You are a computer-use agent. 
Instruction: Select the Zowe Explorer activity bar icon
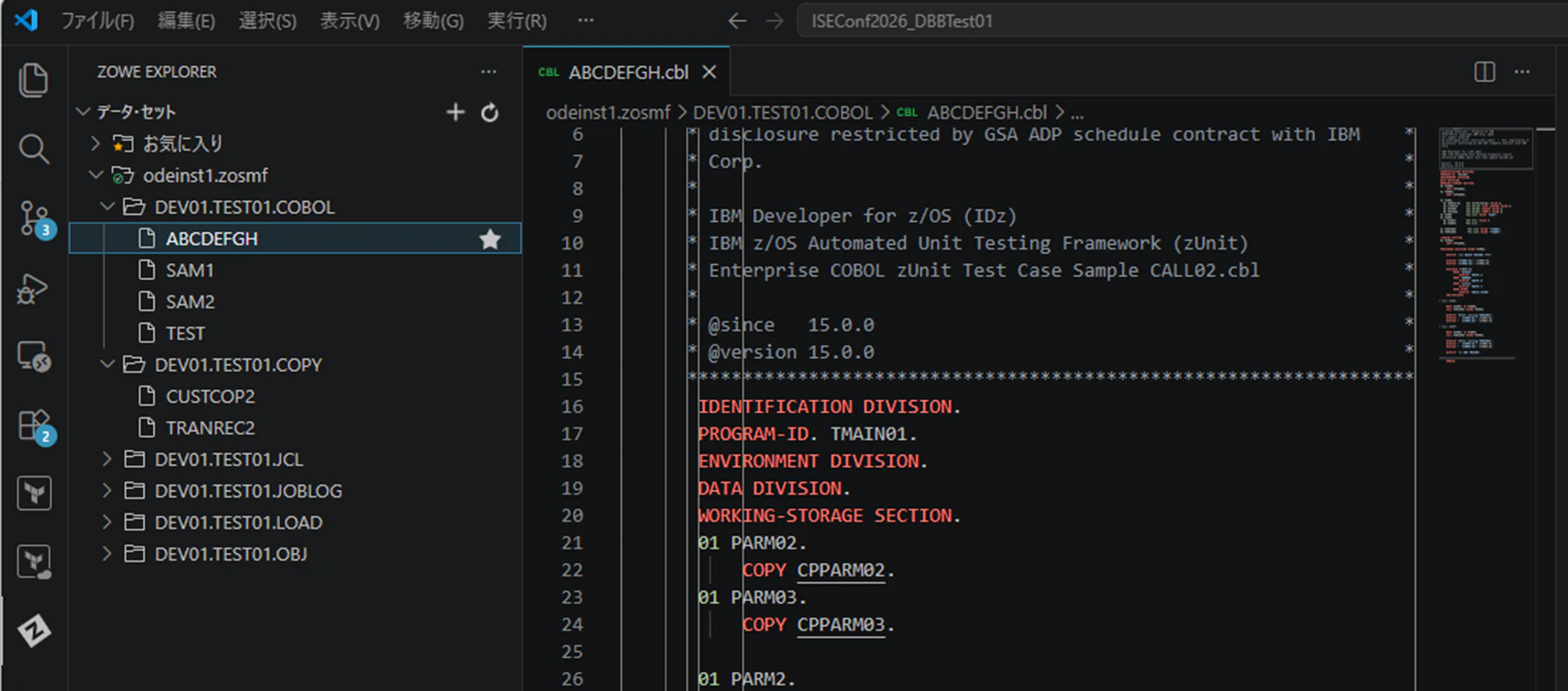[x=34, y=630]
